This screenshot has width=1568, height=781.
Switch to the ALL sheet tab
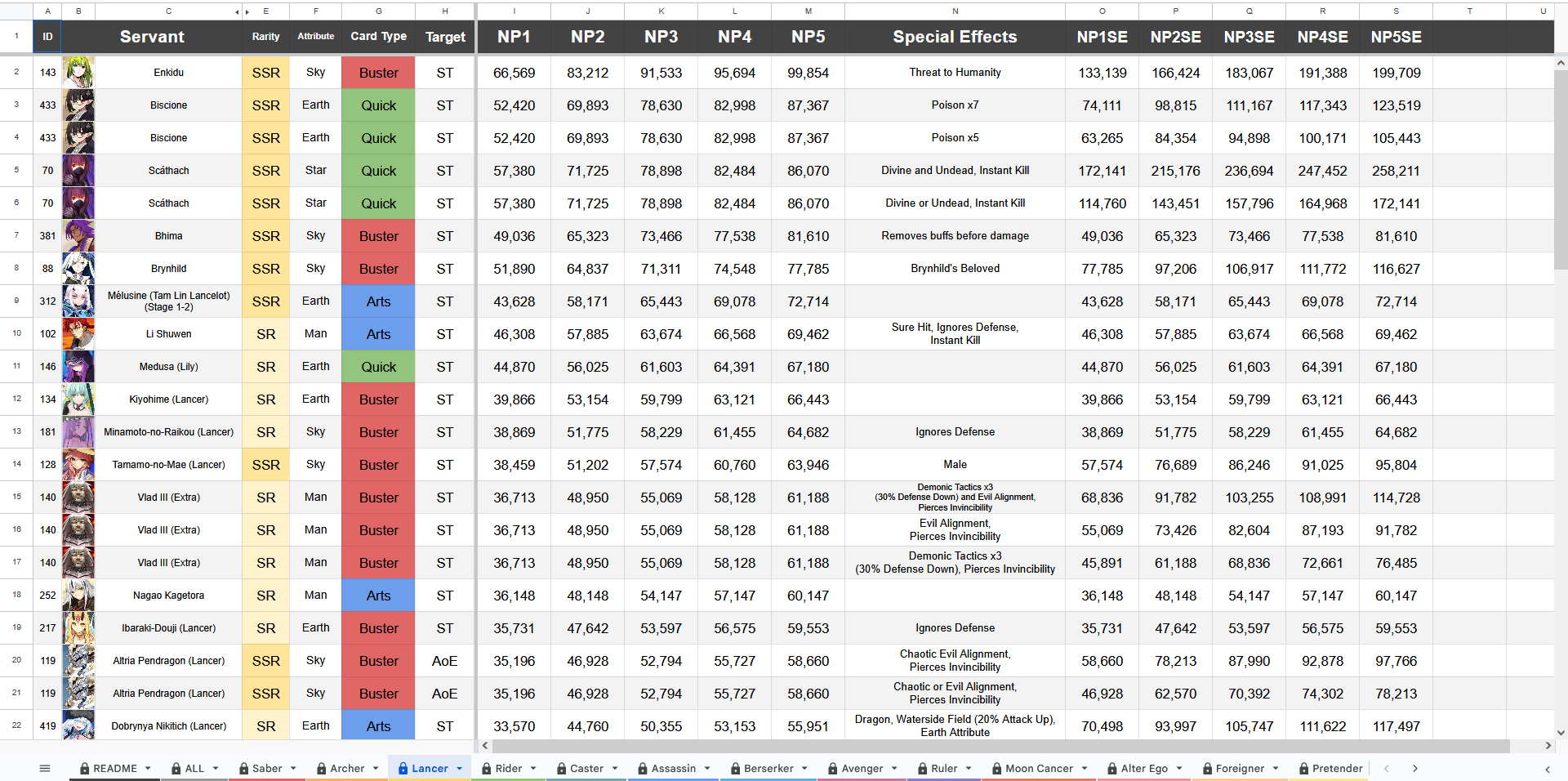(x=194, y=768)
